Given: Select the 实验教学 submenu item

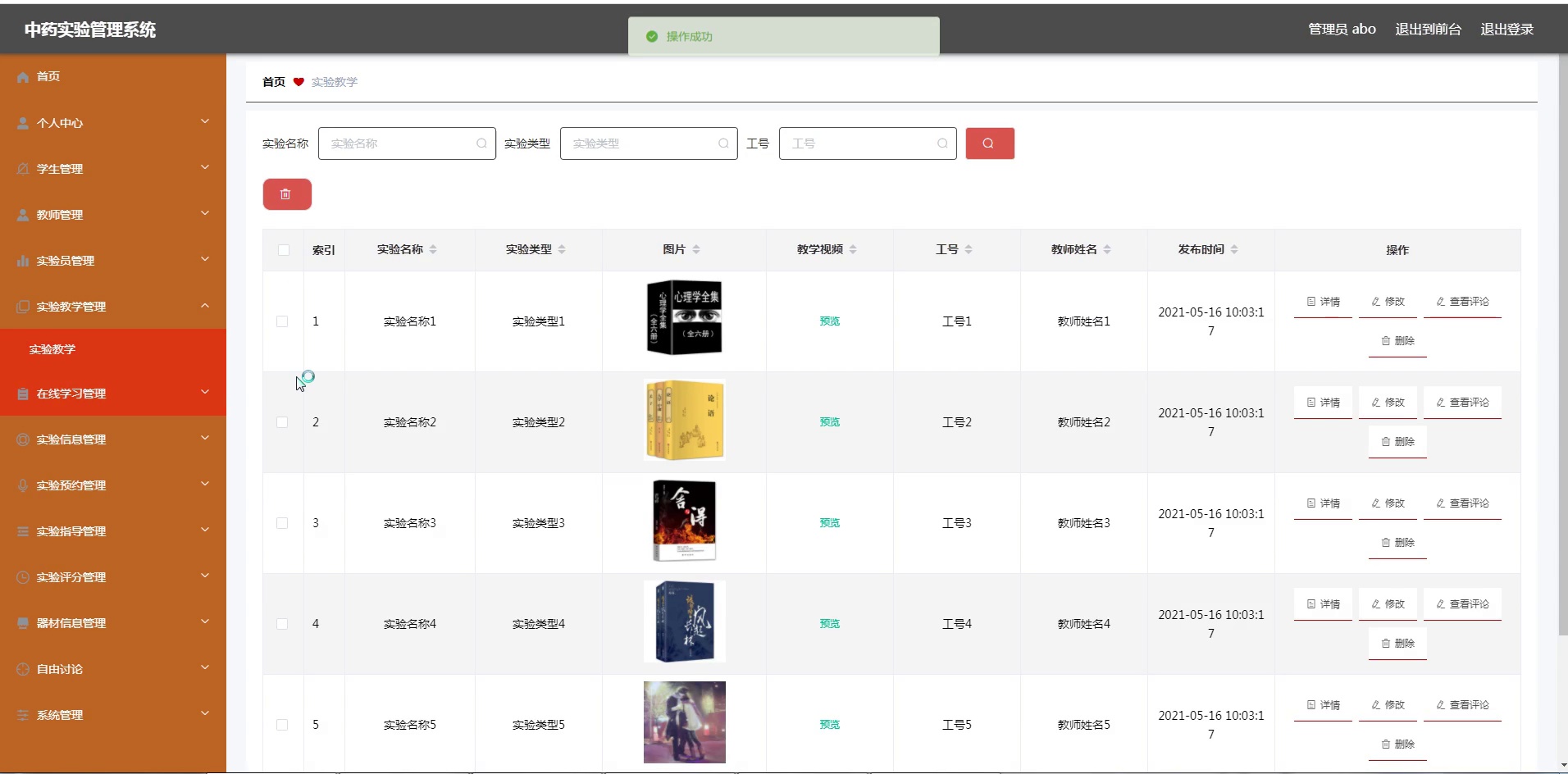Looking at the screenshot, I should click(x=113, y=349).
